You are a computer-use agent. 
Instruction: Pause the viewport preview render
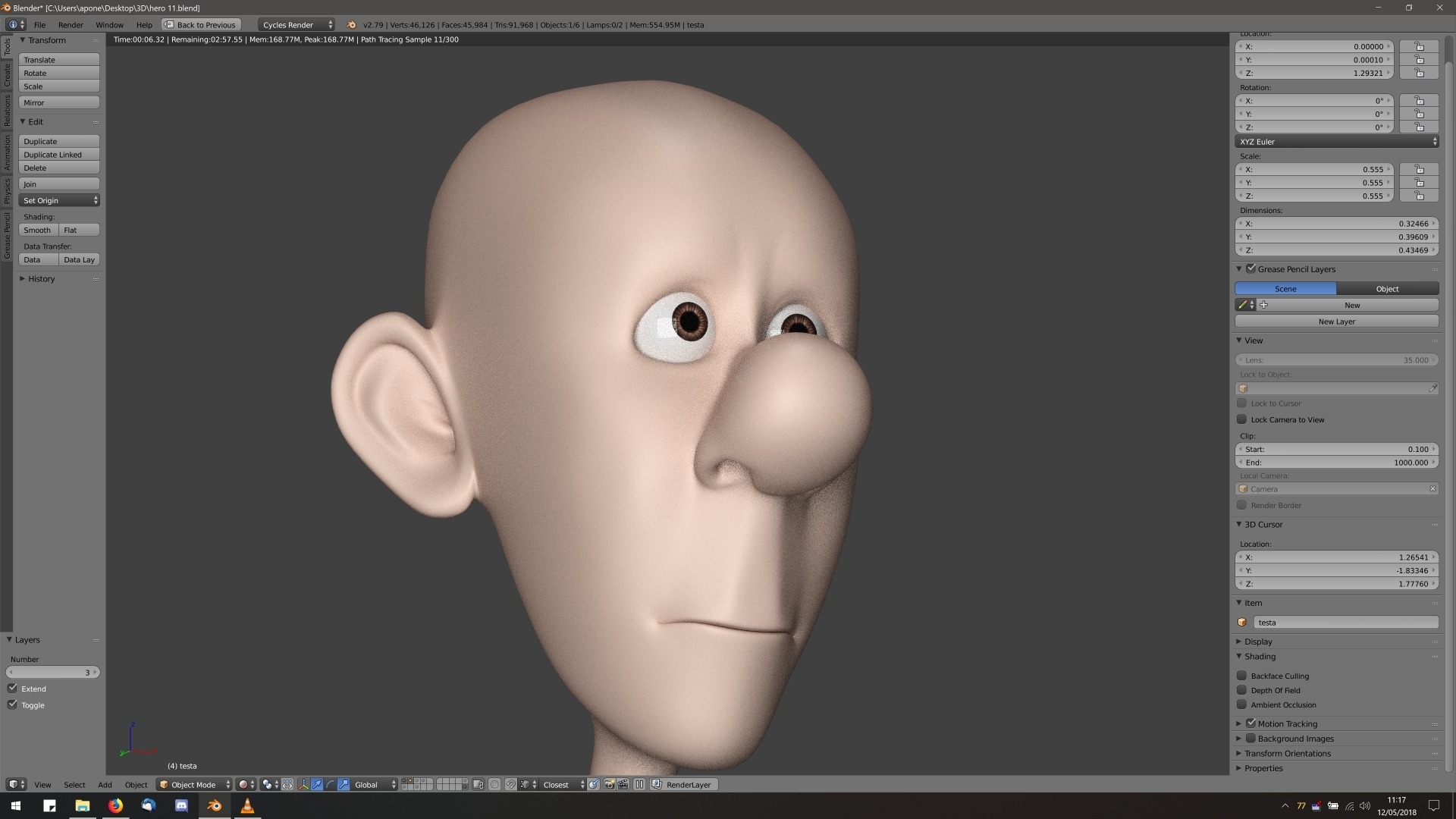(x=639, y=785)
